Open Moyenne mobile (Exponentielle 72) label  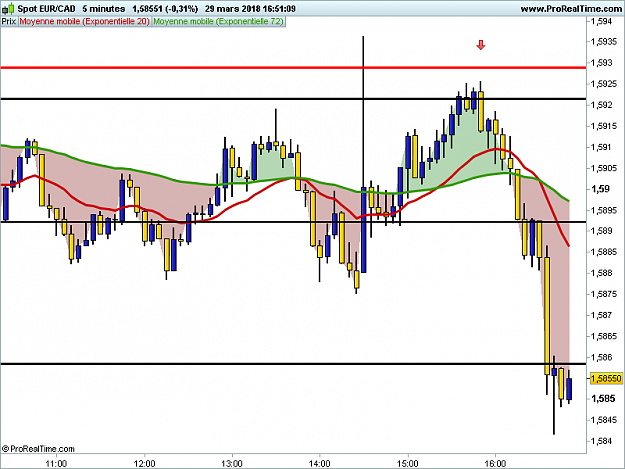[218, 21]
